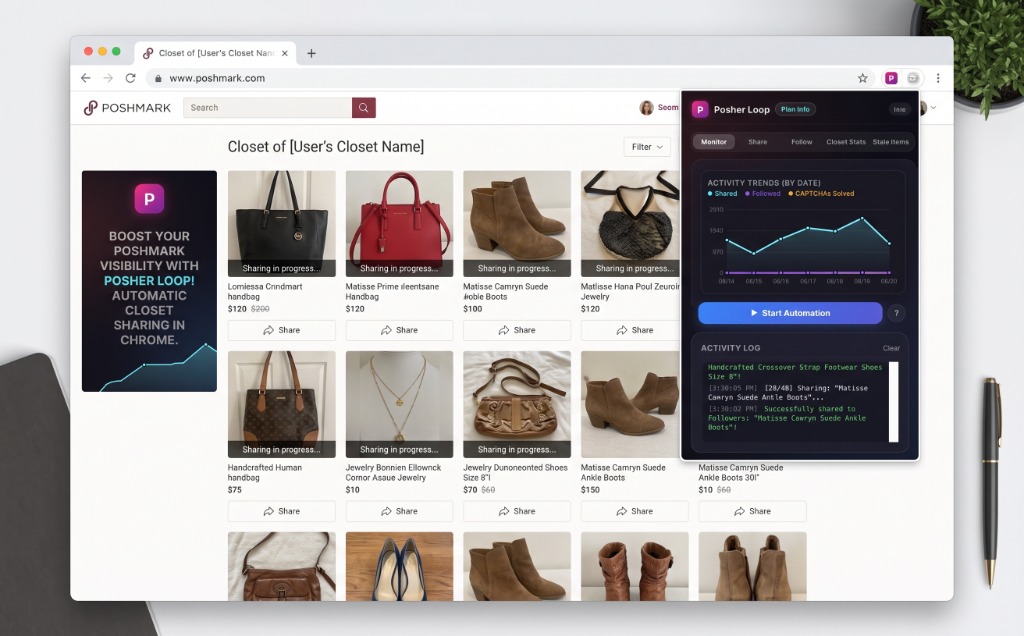Share the Matisse Camryn Suede $100 boots

click(517, 330)
